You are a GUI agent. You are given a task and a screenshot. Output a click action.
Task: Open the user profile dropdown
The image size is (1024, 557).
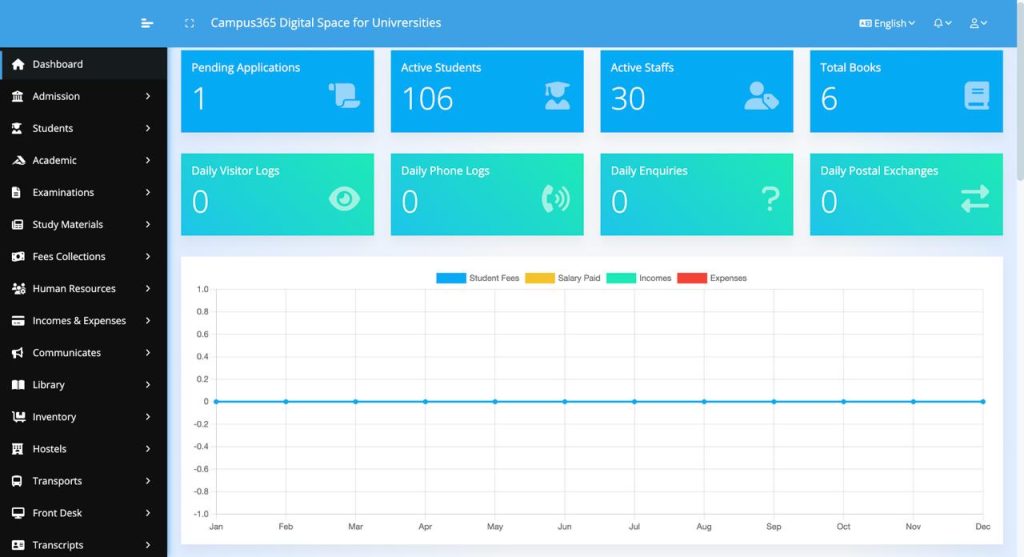click(x=978, y=23)
